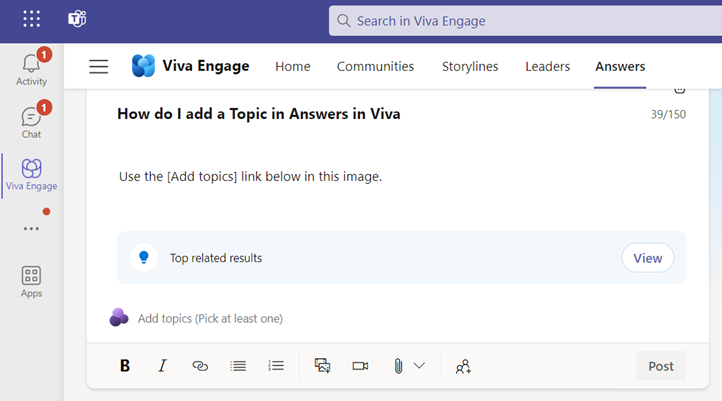View top related results

point(647,258)
